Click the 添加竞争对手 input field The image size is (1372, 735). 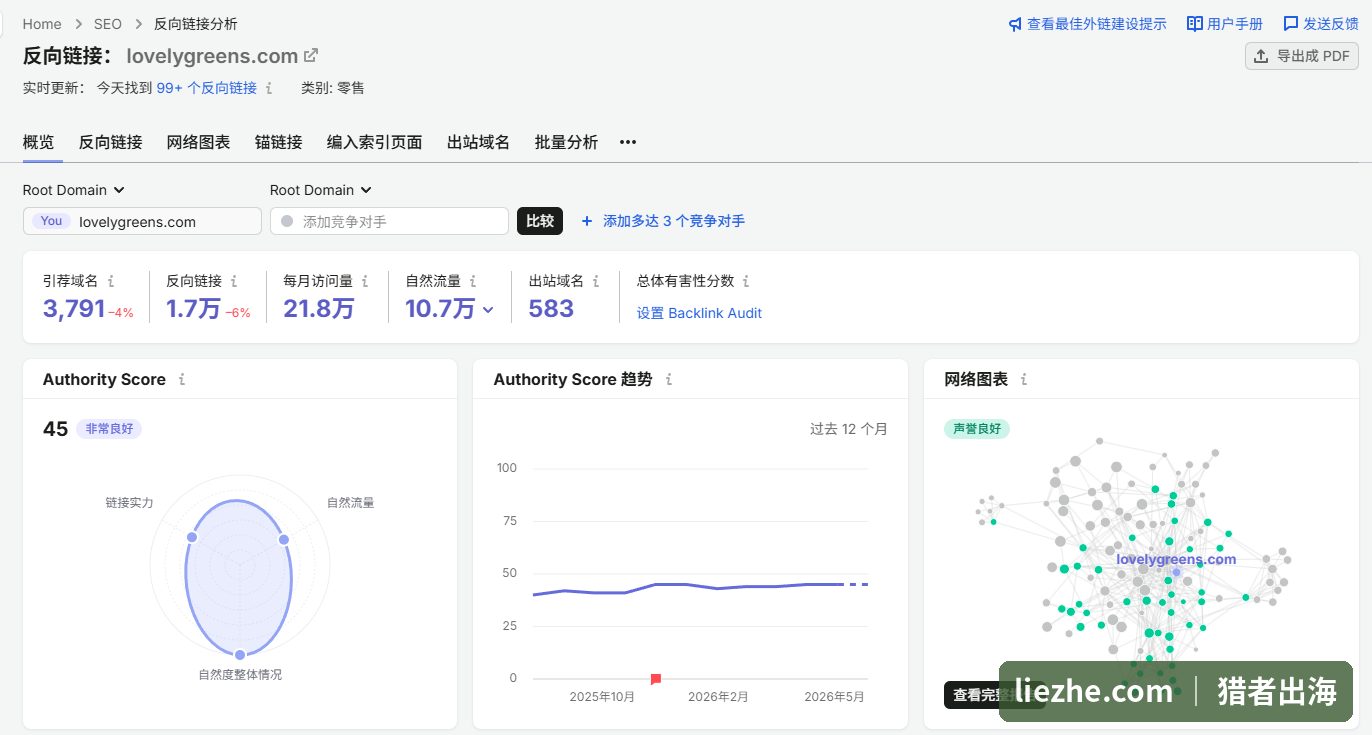pos(389,221)
